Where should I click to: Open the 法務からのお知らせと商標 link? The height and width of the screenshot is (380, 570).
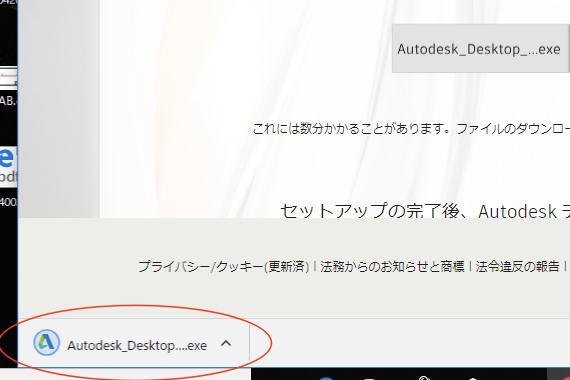393,267
